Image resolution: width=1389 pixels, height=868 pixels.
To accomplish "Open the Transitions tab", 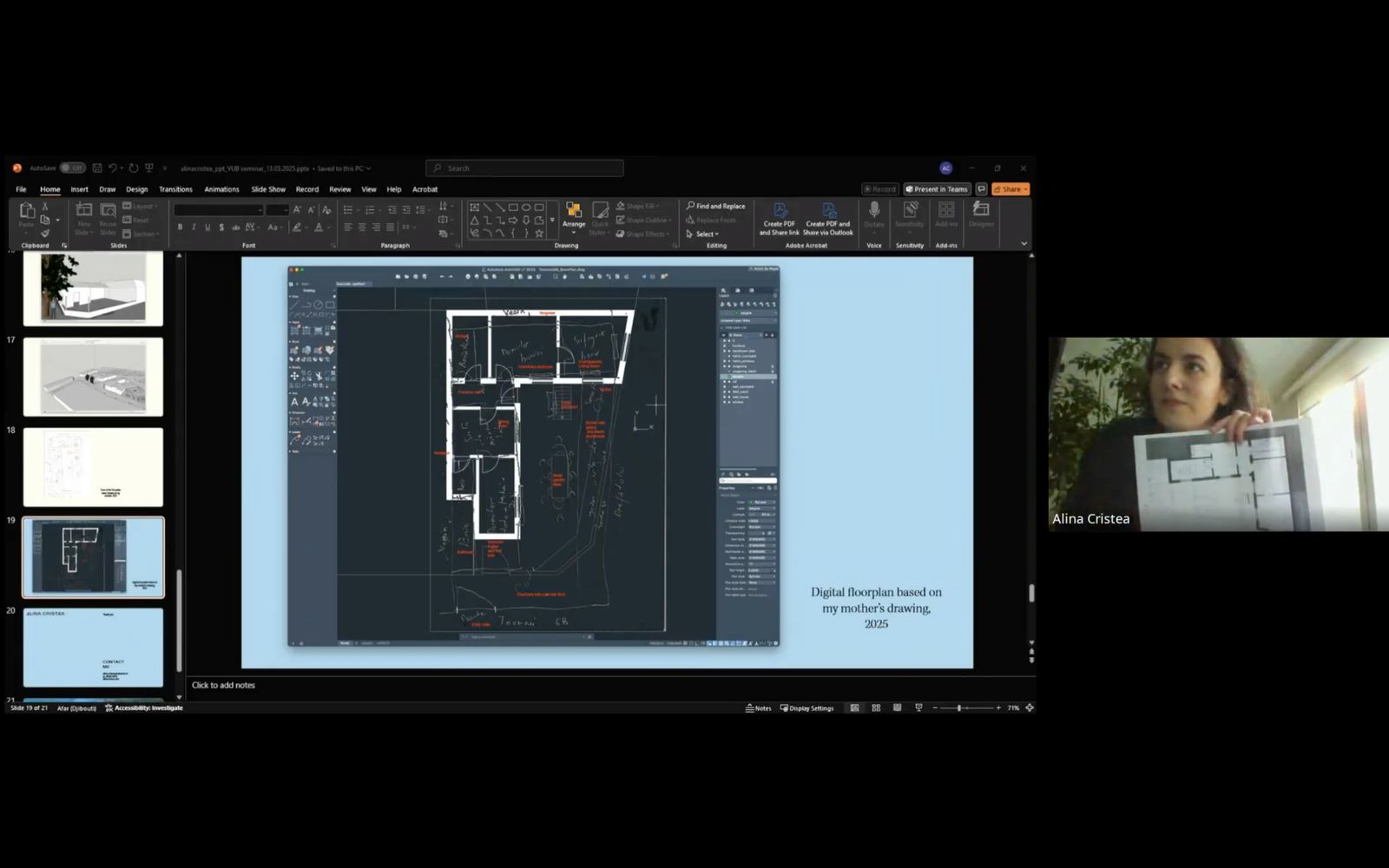I will click(175, 189).
